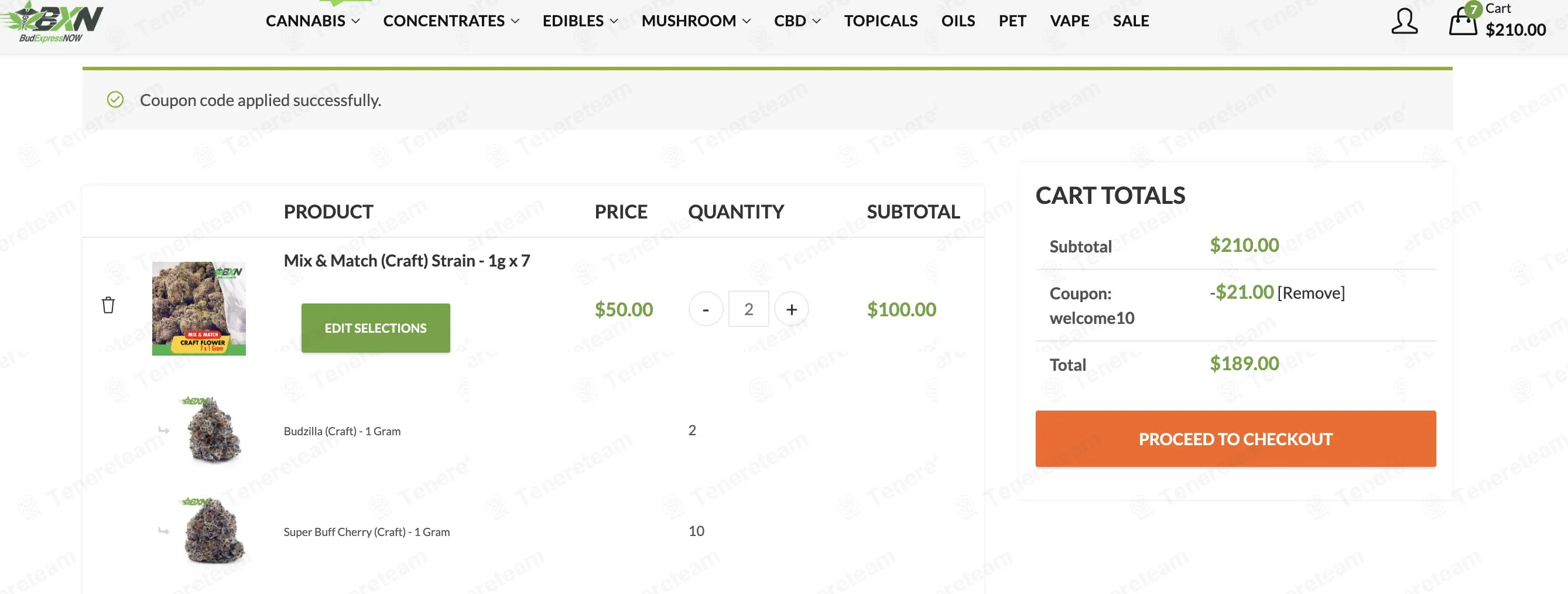The width and height of the screenshot is (1568, 594).
Task: Click Proceed to Checkout
Action: pos(1235,439)
